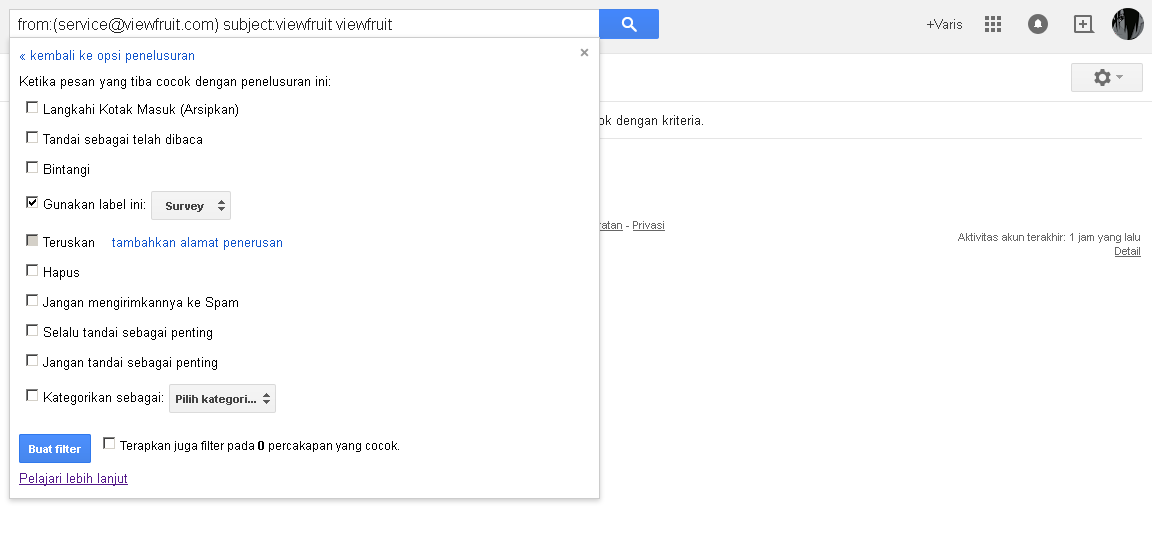Go back via kembali ke opsi penelusuran

click(107, 56)
